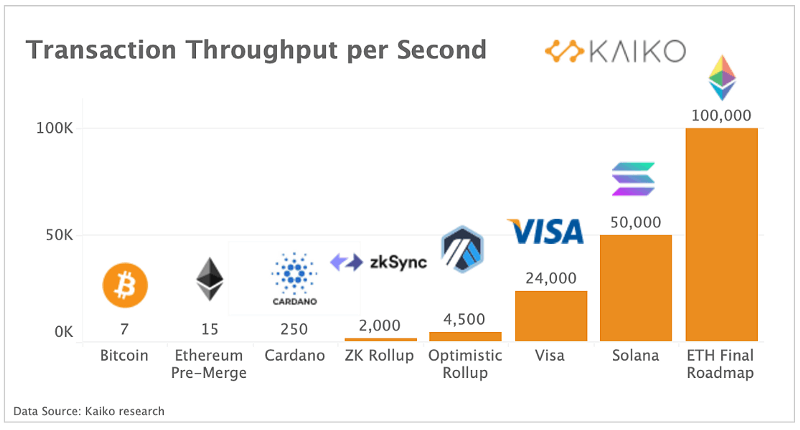This screenshot has width=800, height=430.
Task: Click the Arbitrum logo above Optimistic Rollup
Action: click(x=462, y=250)
